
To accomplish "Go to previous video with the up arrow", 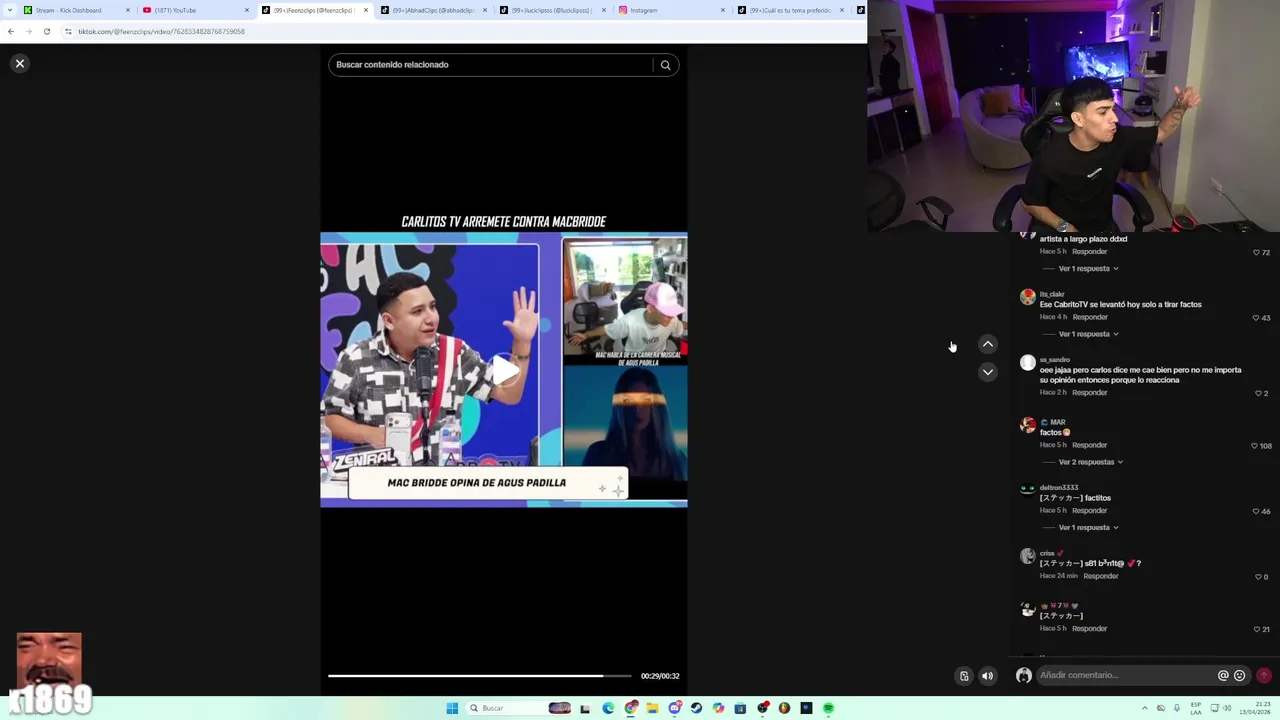I will tap(987, 344).
